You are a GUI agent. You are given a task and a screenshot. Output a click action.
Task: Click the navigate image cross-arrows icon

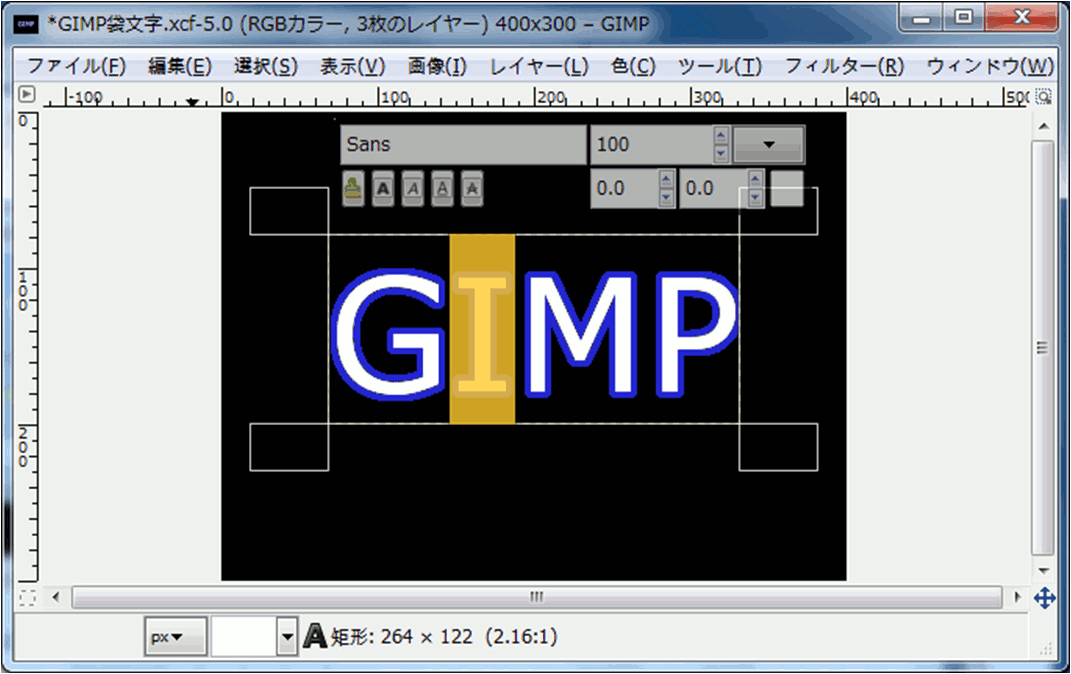coord(1043,598)
